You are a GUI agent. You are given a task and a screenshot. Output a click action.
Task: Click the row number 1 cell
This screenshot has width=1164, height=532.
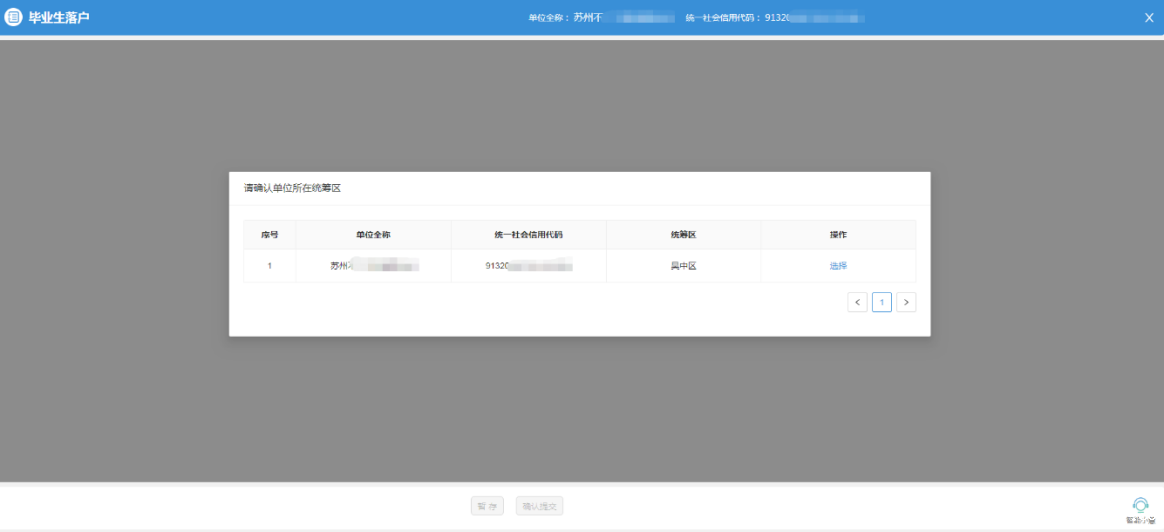[x=270, y=266]
